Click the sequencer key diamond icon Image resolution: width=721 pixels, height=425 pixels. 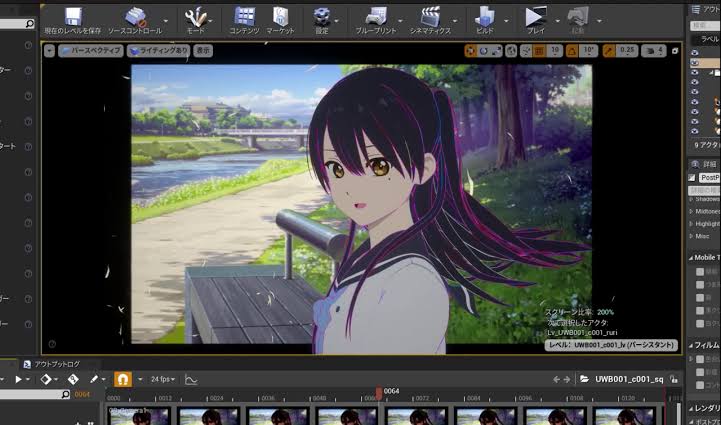pyautogui.click(x=46, y=379)
